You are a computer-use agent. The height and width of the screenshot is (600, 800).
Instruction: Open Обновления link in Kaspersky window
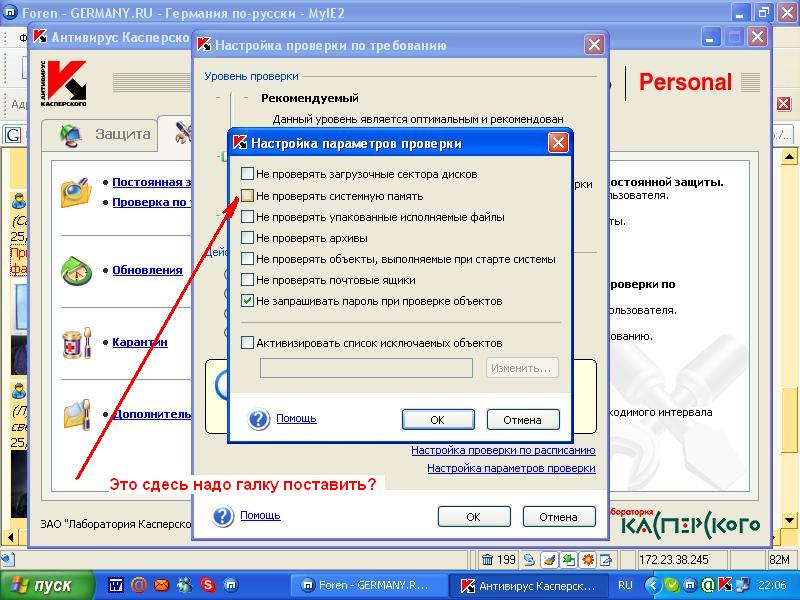(147, 270)
